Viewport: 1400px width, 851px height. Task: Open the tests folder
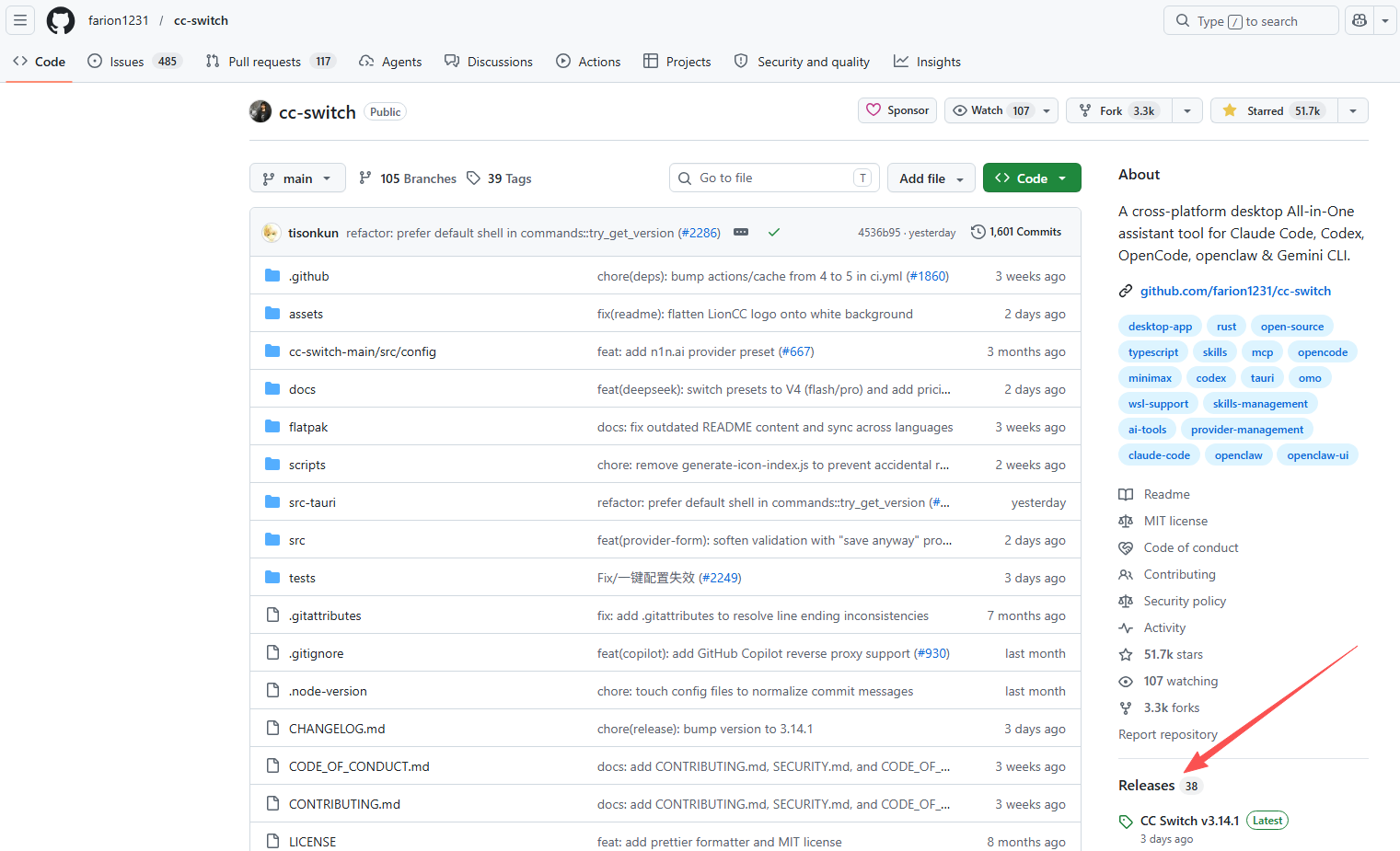coord(302,578)
